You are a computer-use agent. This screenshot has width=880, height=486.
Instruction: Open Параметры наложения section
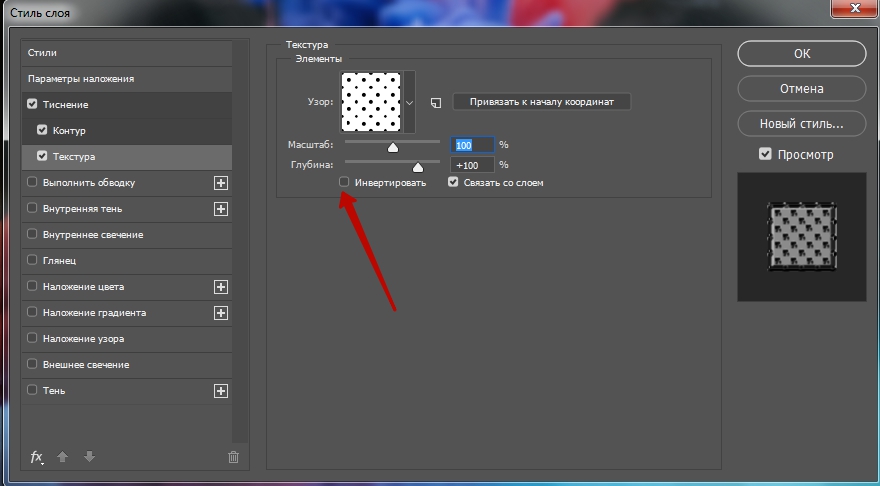point(127,79)
